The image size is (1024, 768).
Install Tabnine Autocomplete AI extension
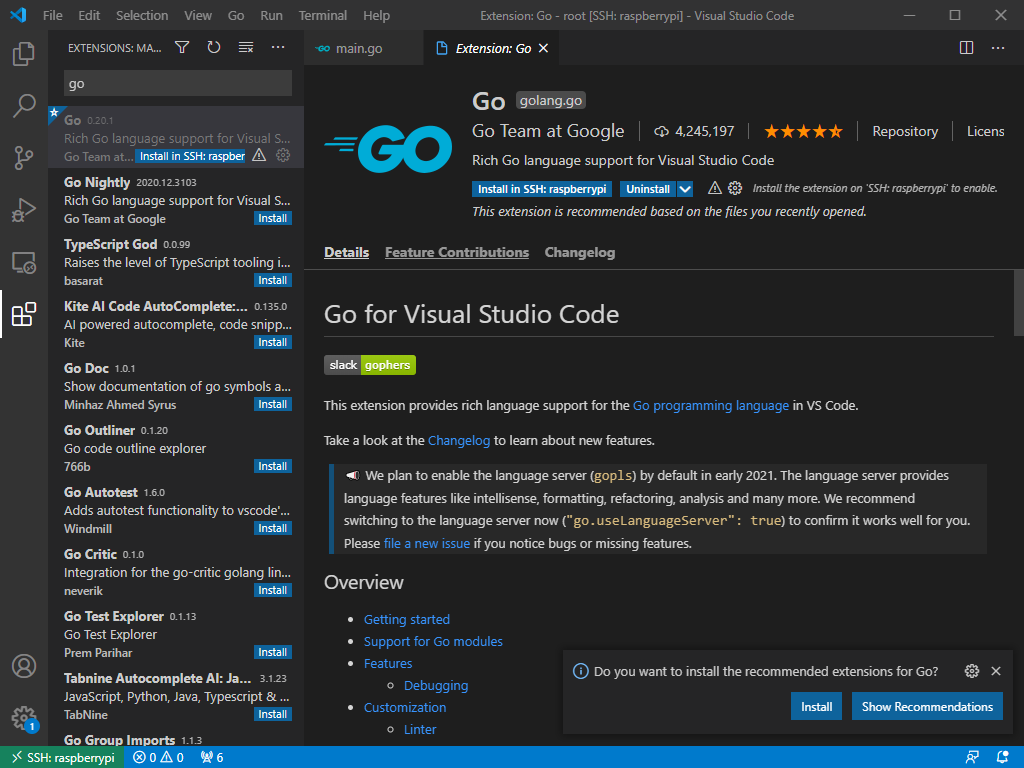pos(272,714)
